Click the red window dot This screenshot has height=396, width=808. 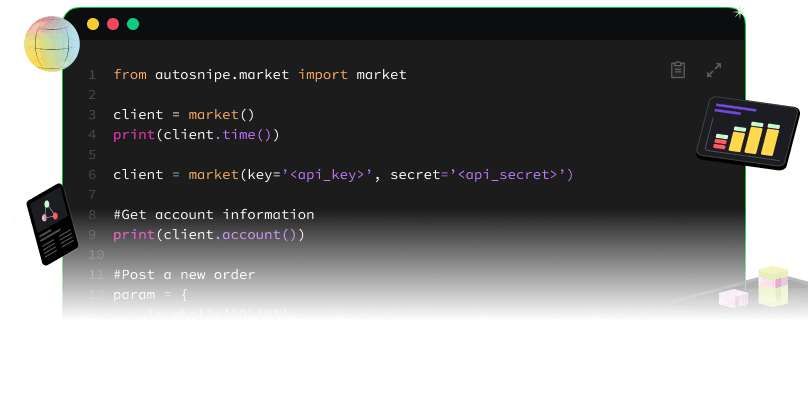pos(113,24)
